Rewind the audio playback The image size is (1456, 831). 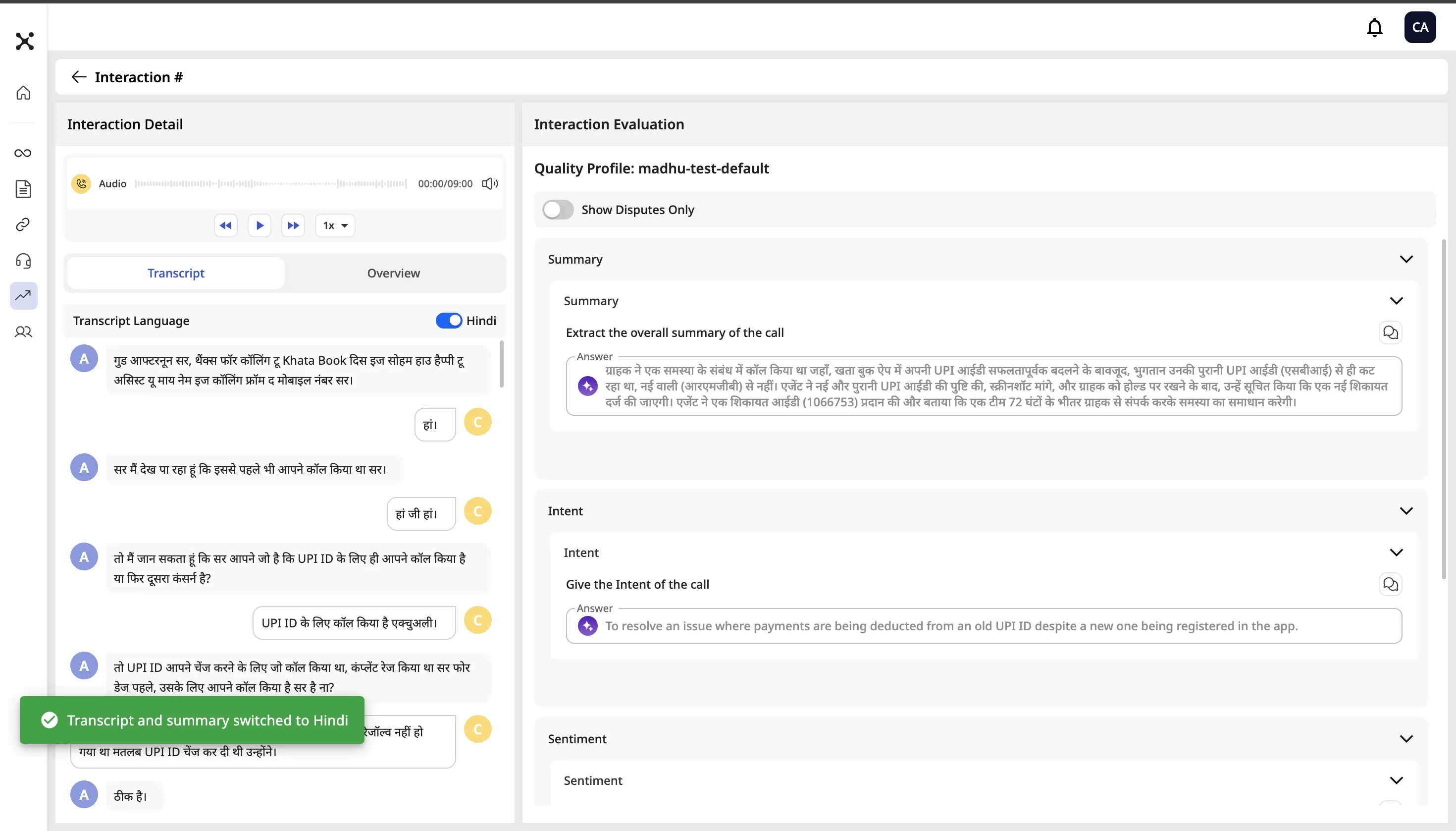click(226, 225)
